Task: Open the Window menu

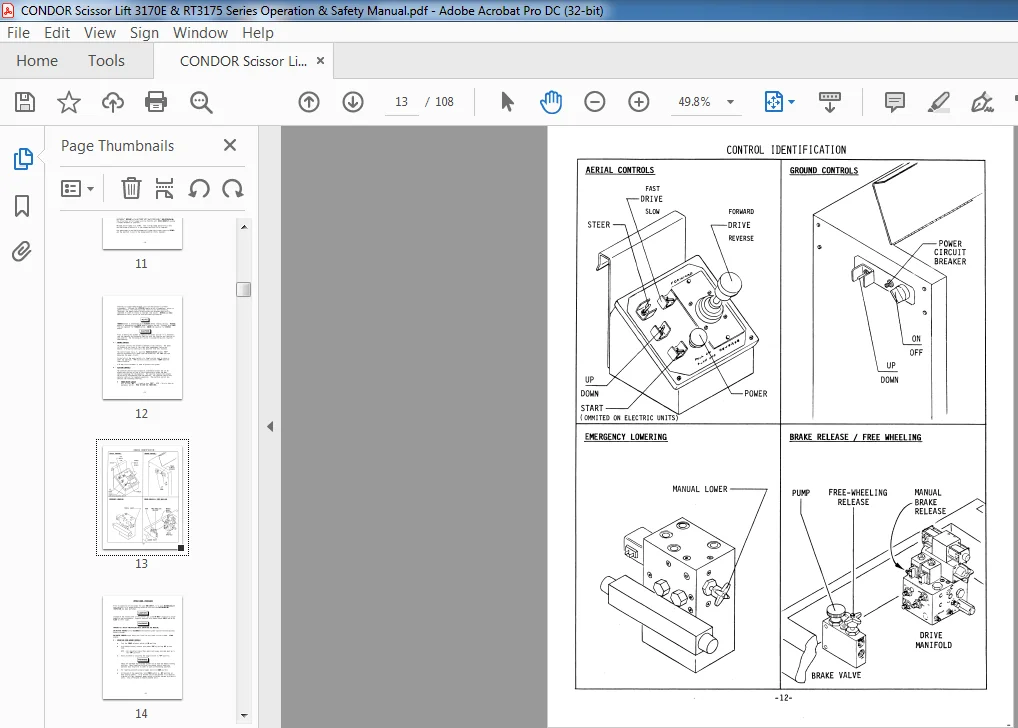Action: click(200, 32)
